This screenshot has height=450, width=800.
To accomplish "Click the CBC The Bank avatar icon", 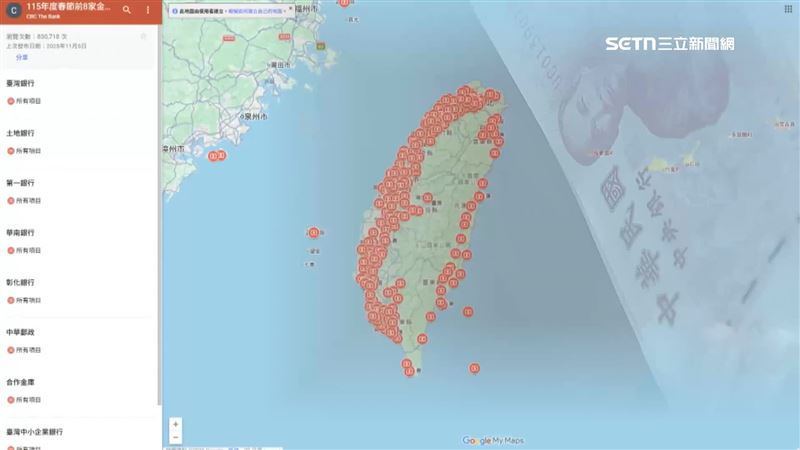I will pos(13,11).
